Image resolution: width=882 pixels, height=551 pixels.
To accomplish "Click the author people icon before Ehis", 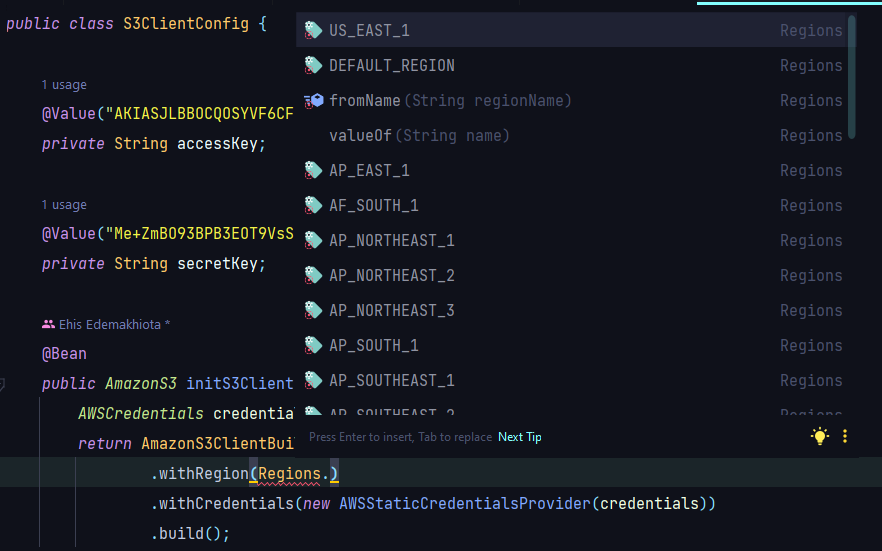I will click(48, 324).
